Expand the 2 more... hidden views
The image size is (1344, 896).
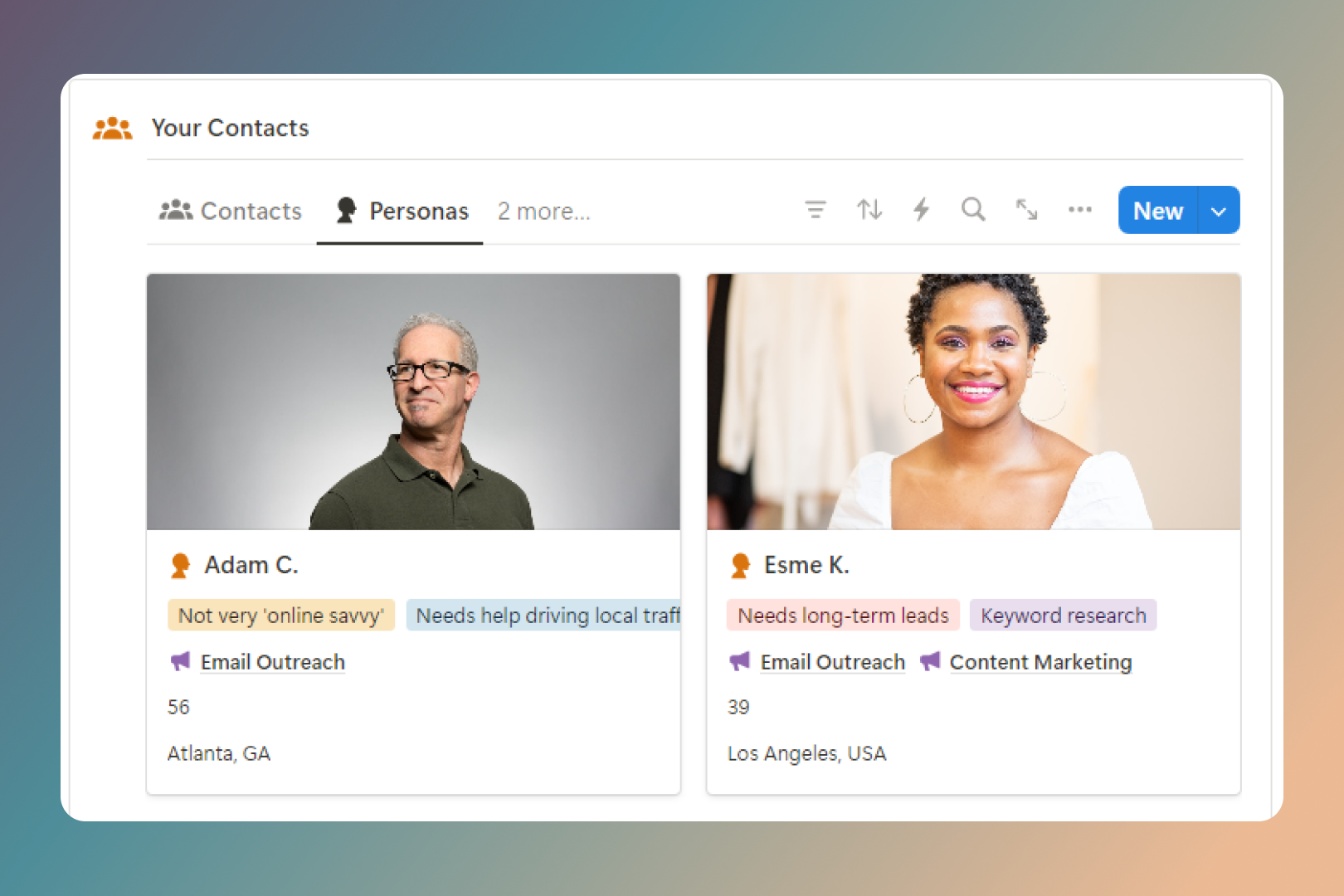pyautogui.click(x=543, y=211)
